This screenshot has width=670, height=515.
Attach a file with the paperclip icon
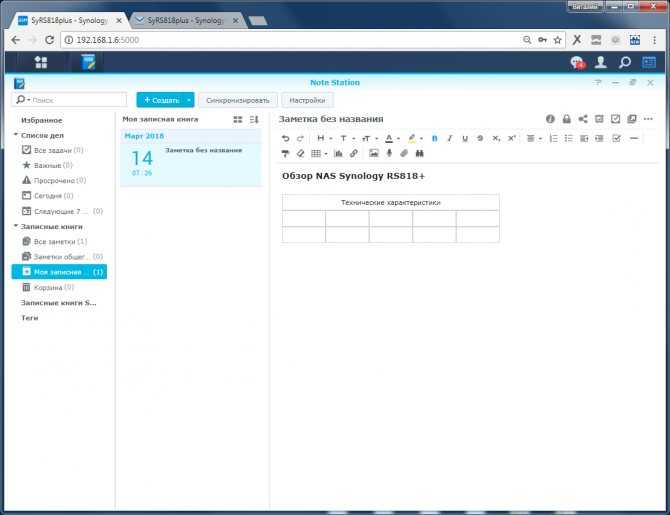point(404,153)
